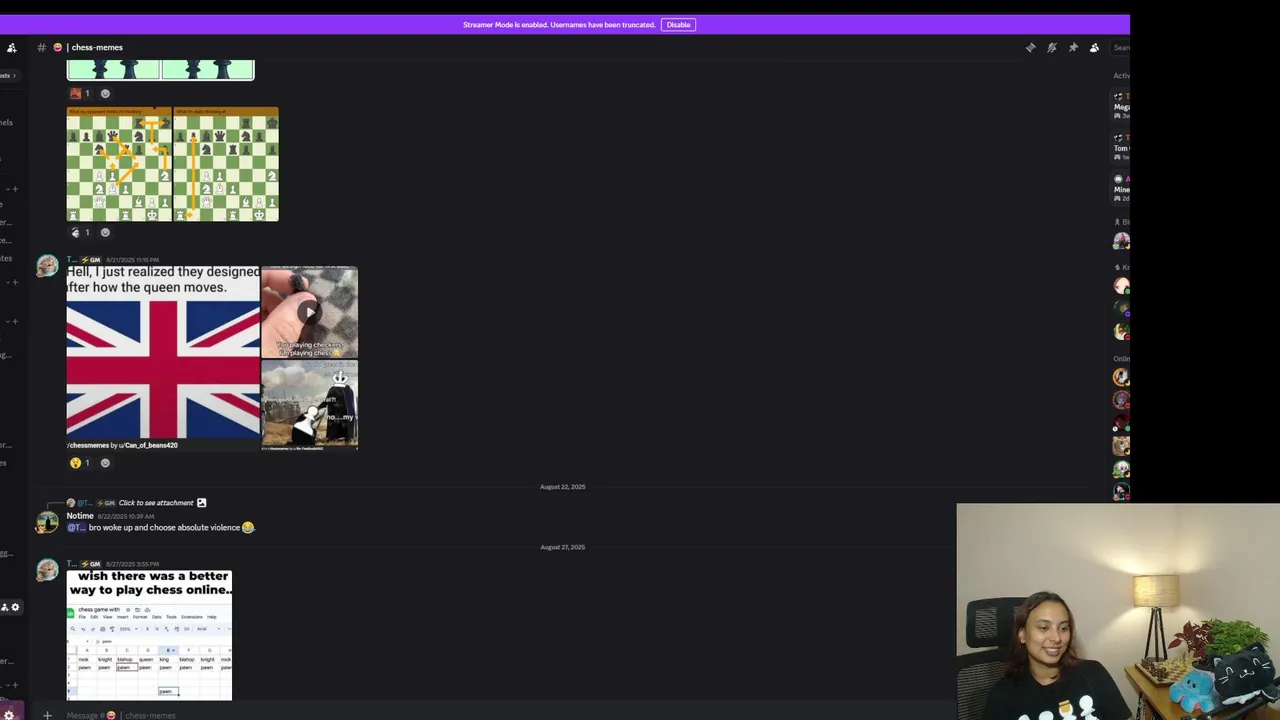Viewport: 1280px width, 720px height.
Task: Add reaction below the chessboard meme
Action: coord(105,232)
